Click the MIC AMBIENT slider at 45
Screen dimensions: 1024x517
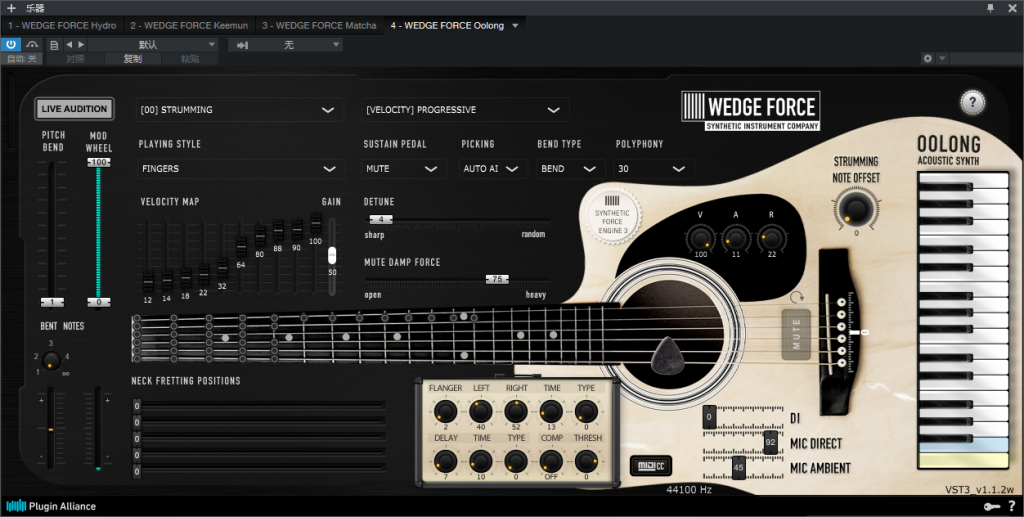[x=739, y=467]
